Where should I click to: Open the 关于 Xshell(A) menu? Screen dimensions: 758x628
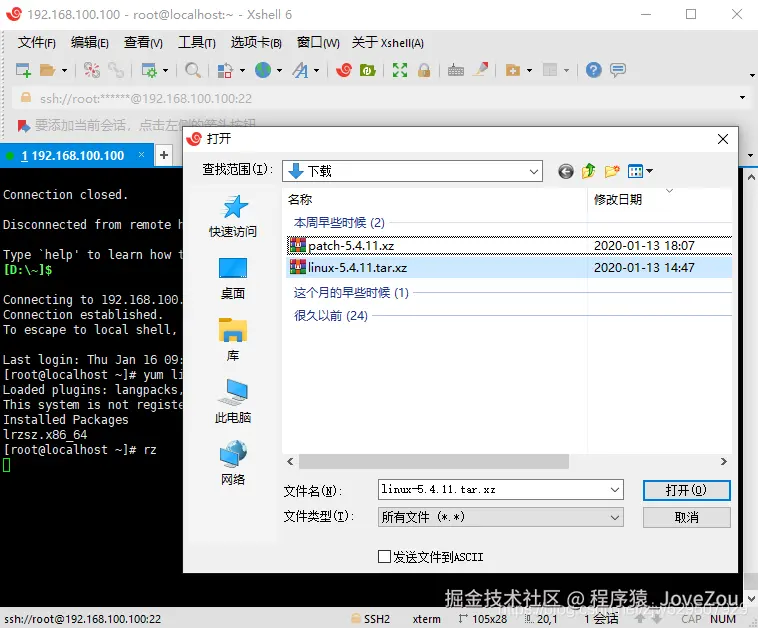(x=388, y=43)
